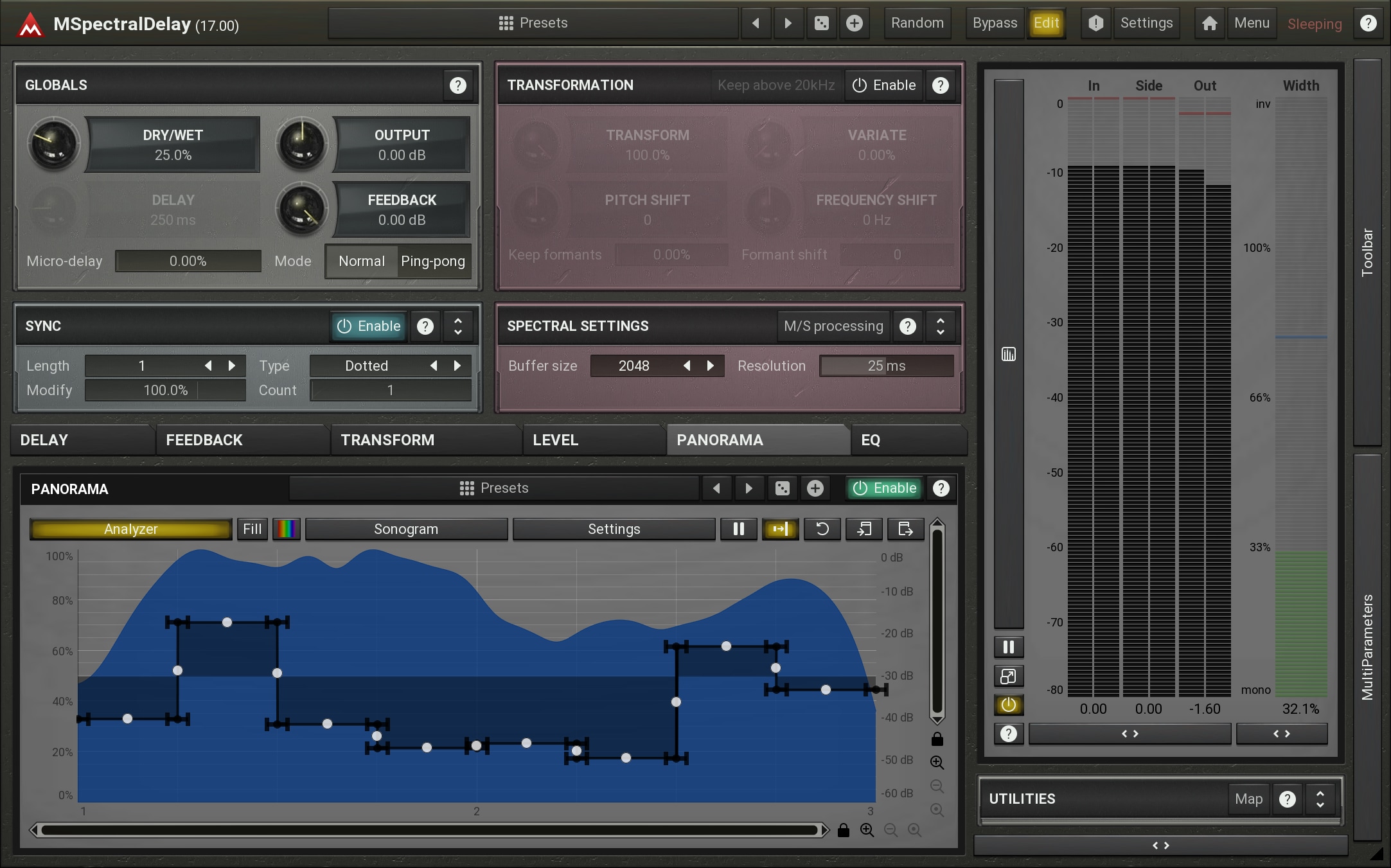Click the add preset plus icon in the Panorama header
The image size is (1391, 868).
(815, 488)
